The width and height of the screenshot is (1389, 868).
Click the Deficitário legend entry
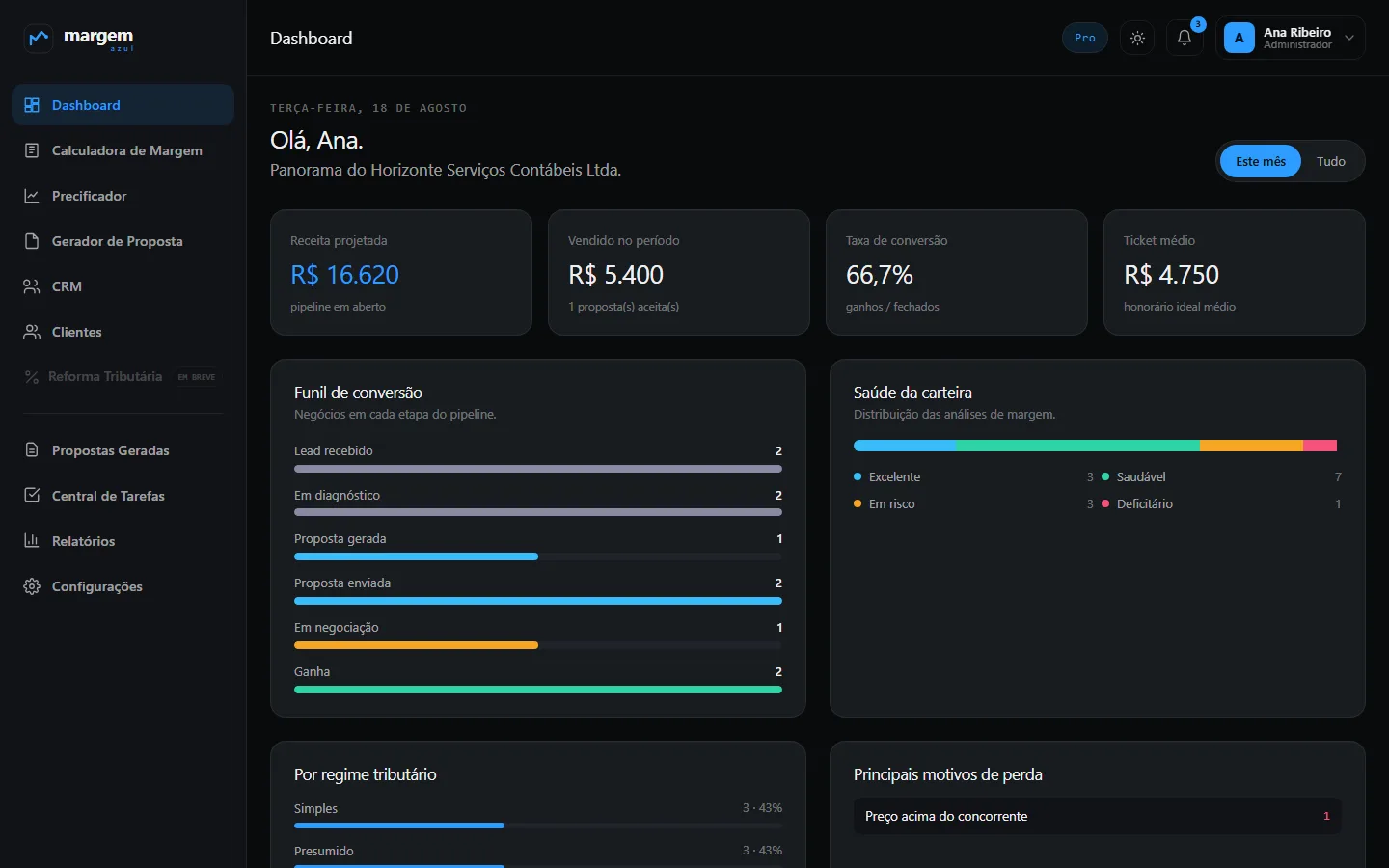click(1221, 504)
